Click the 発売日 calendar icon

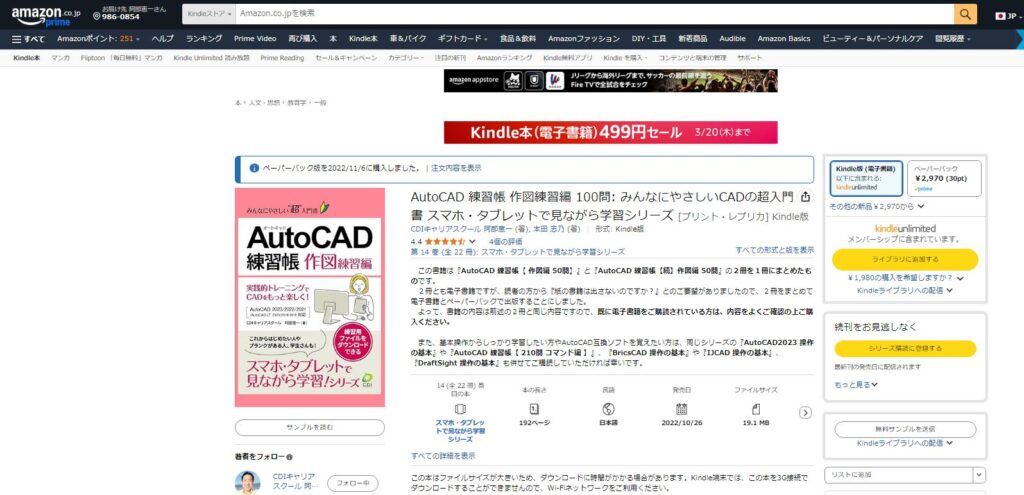click(681, 409)
